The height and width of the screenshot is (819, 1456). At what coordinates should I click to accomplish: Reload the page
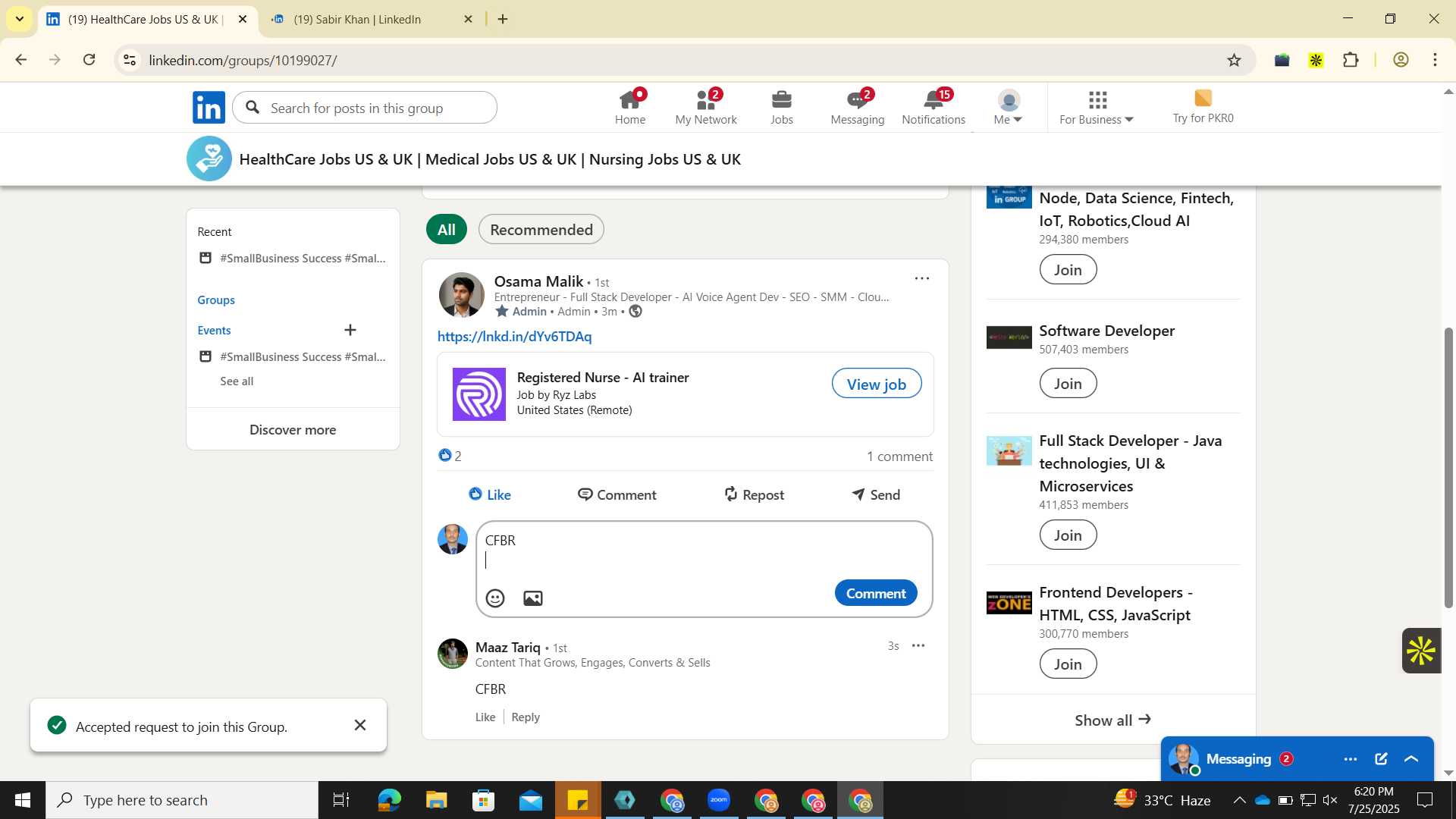click(89, 60)
